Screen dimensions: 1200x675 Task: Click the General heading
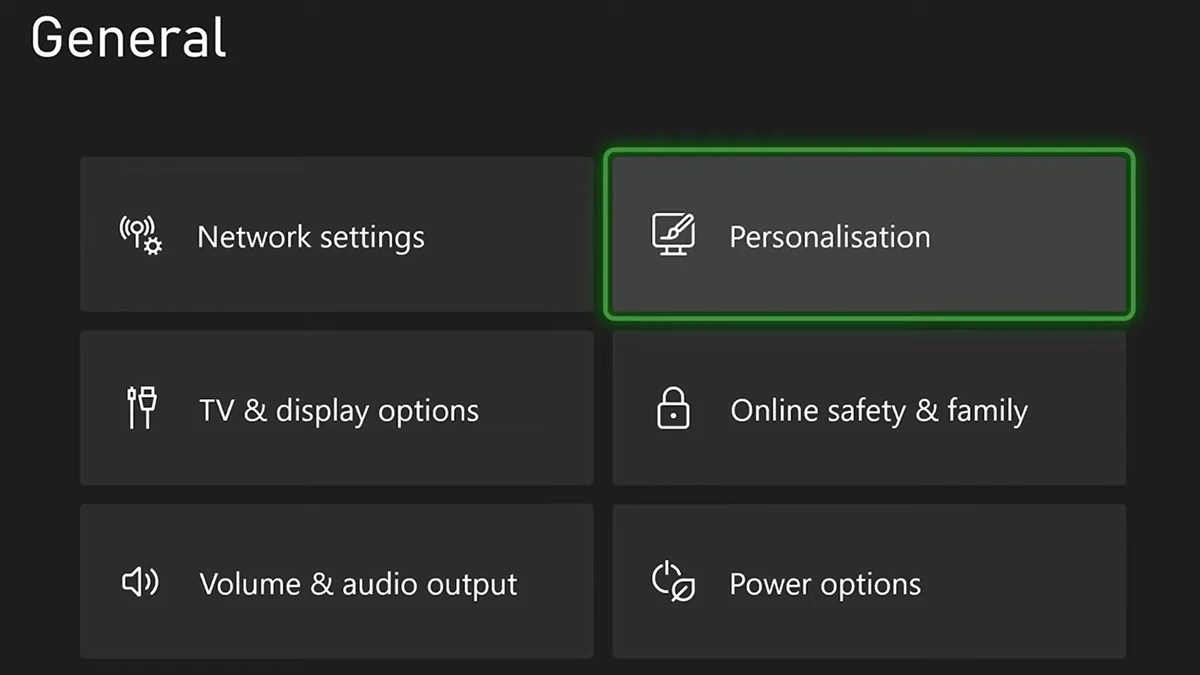coord(127,38)
